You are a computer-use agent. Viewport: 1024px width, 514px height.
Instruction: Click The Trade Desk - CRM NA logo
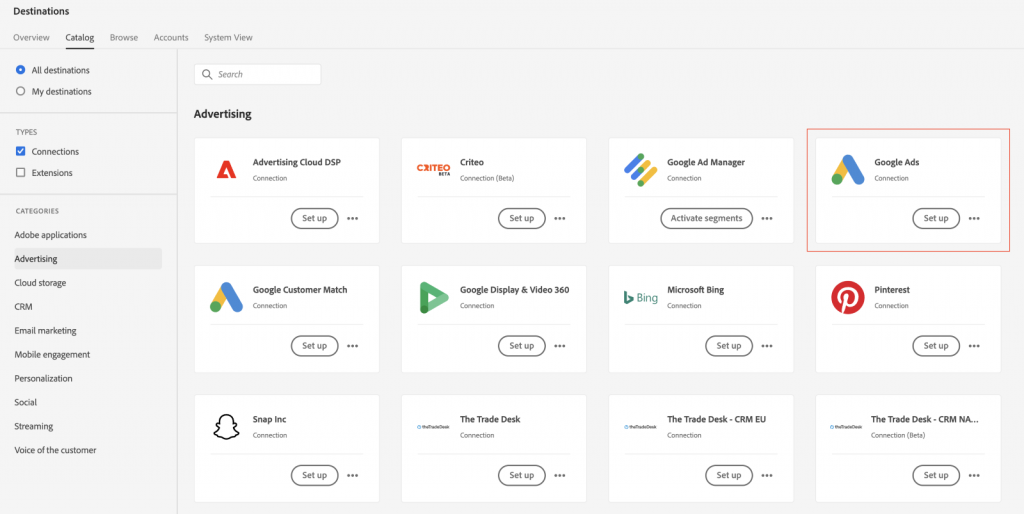tap(848, 426)
